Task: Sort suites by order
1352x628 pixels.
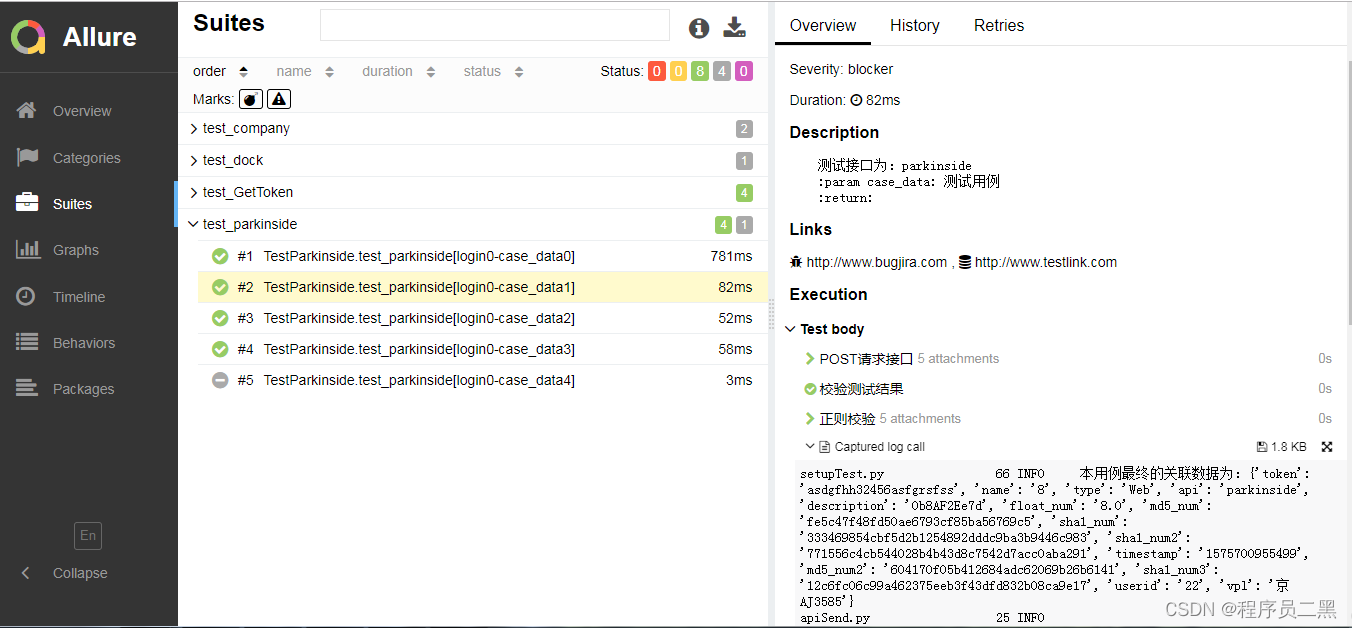Action: (x=221, y=71)
